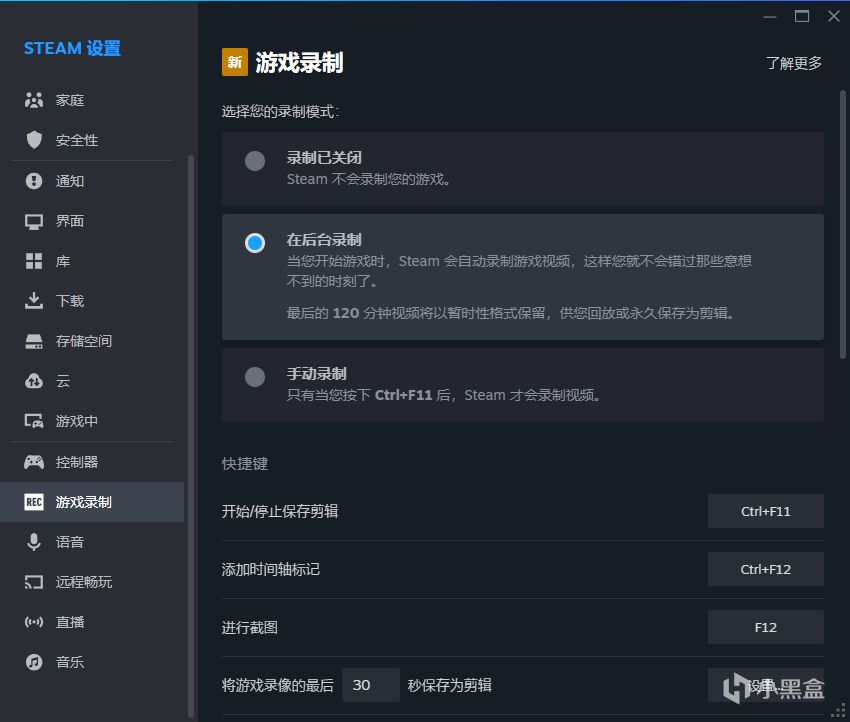Click the 添加时间轴标记 label
This screenshot has height=722, width=850.
271,569
